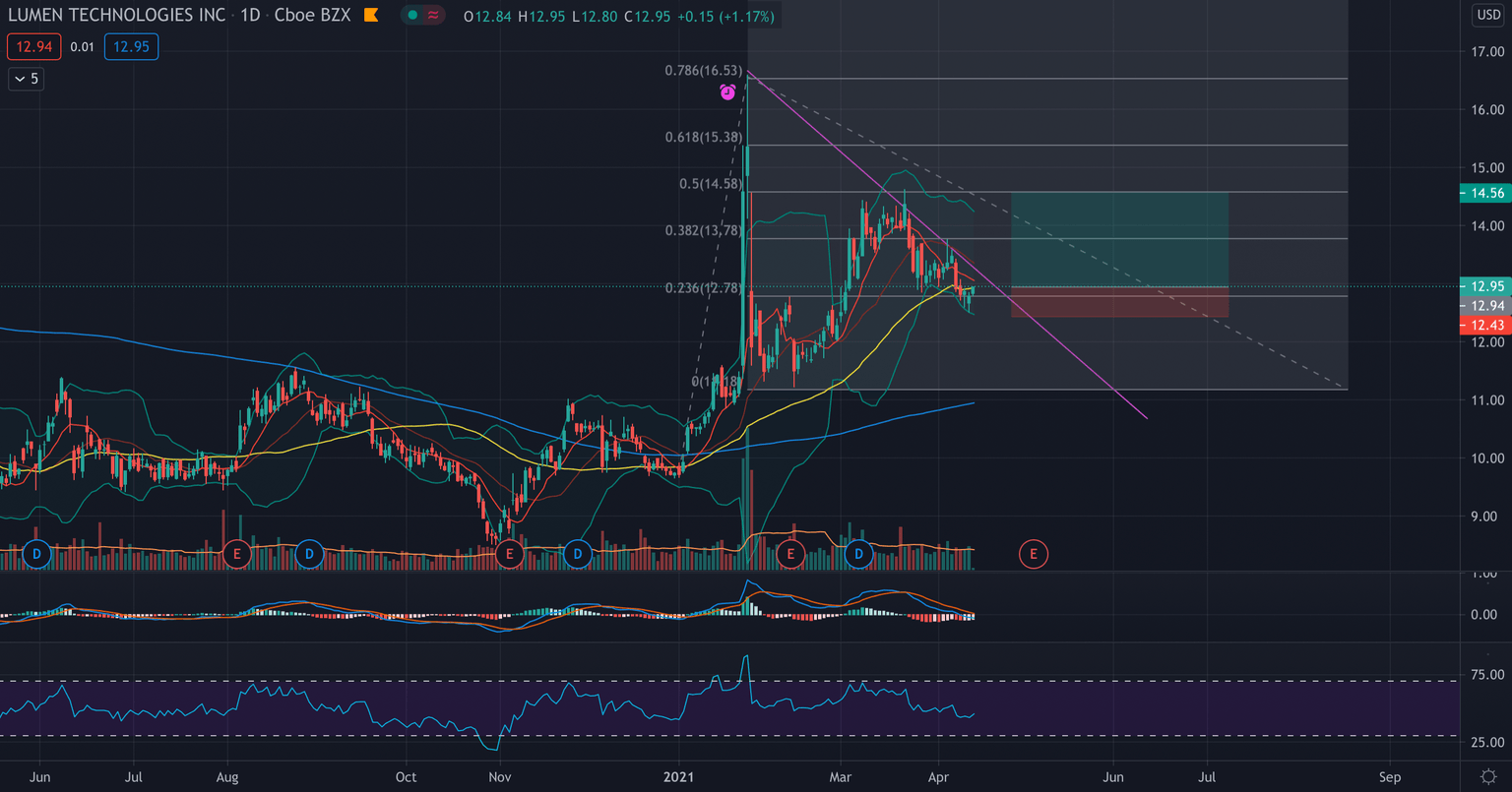
Task: Click the earnings E marker near August
Action: tap(236, 554)
